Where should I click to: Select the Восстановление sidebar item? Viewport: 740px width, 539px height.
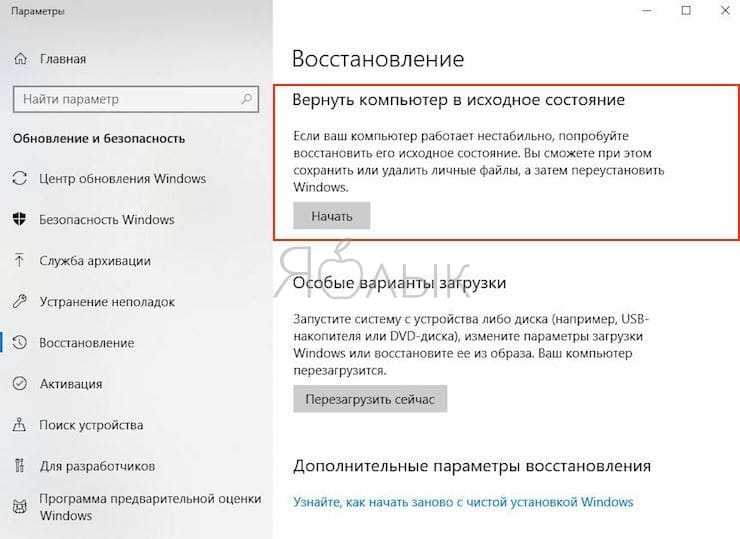click(87, 343)
